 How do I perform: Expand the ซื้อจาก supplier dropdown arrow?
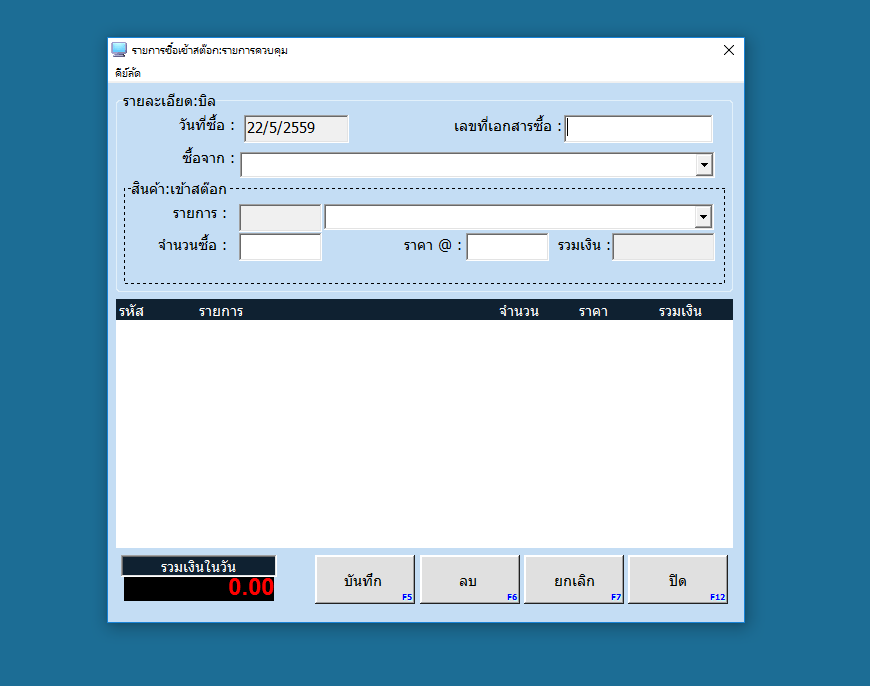coord(704,165)
